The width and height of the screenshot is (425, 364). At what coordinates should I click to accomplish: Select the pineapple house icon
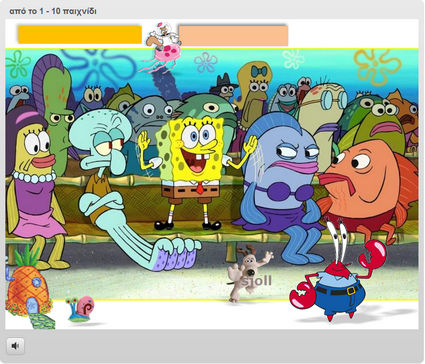click(x=28, y=287)
